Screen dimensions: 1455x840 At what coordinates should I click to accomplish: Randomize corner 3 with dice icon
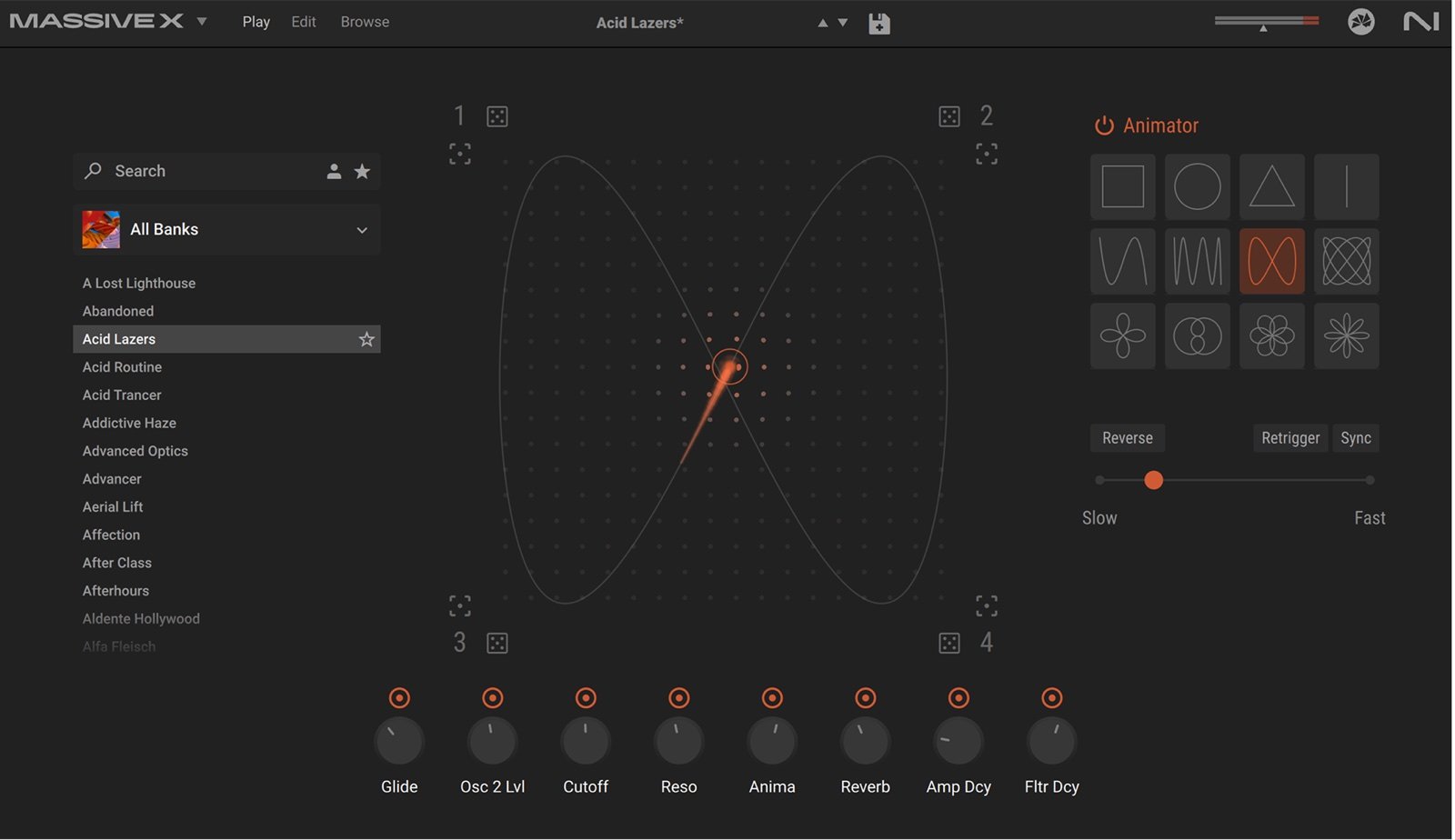497,643
